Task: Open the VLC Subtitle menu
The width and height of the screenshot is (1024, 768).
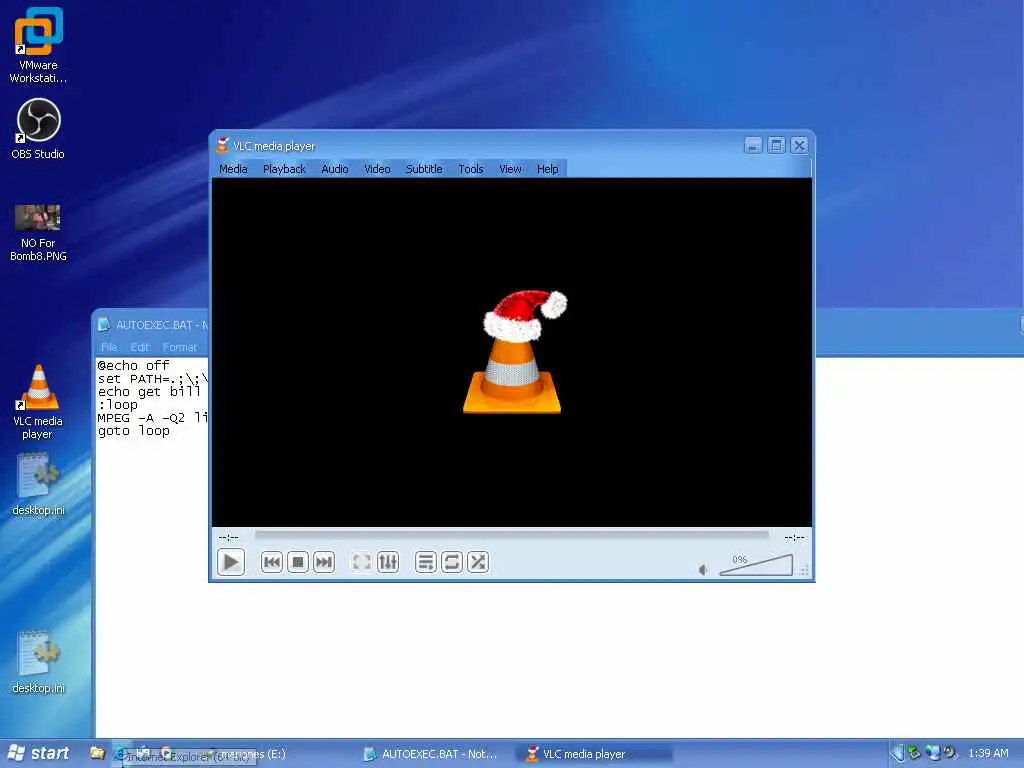Action: 424,168
